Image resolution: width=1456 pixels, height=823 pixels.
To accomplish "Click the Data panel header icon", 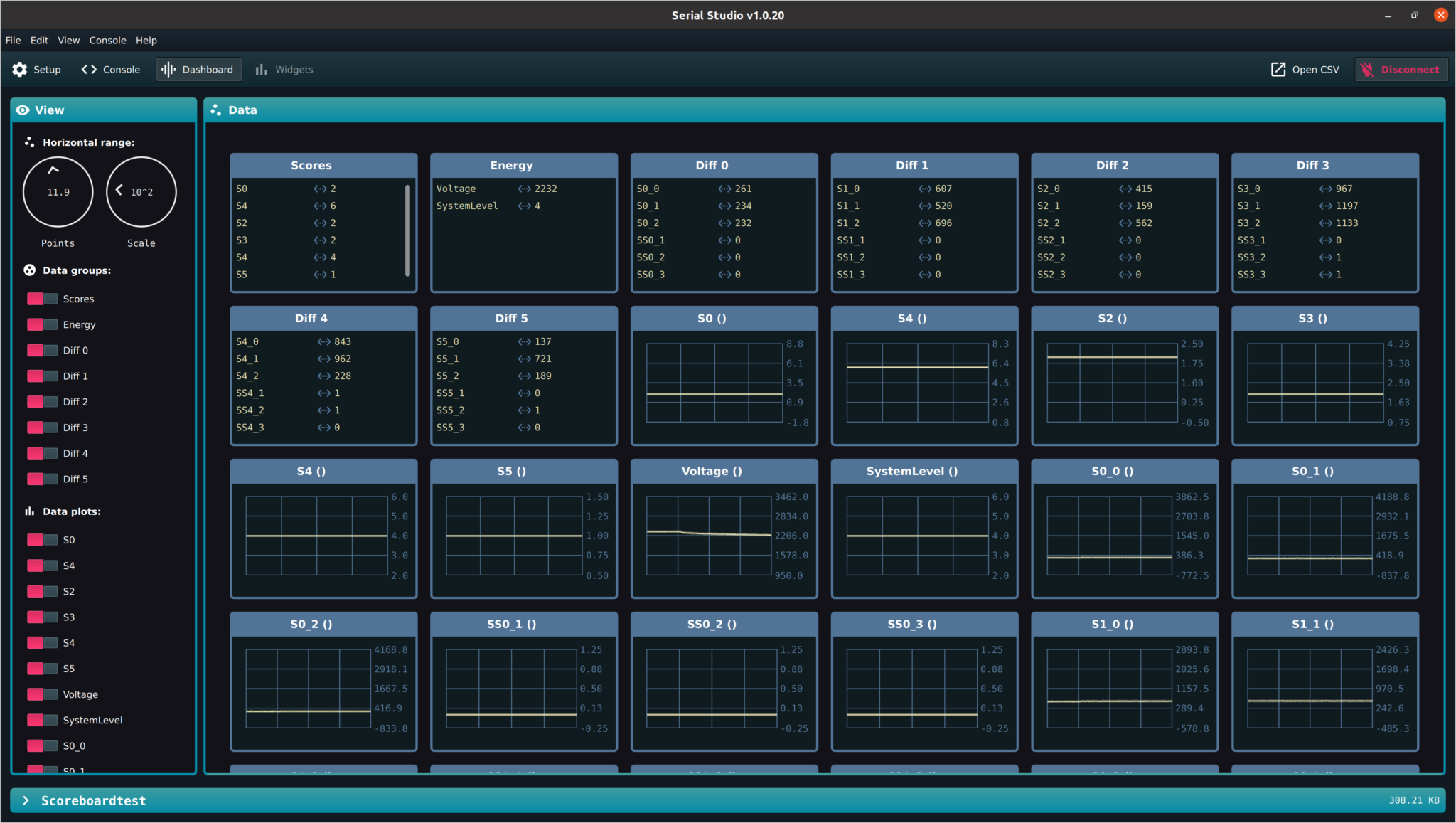I will [216, 110].
